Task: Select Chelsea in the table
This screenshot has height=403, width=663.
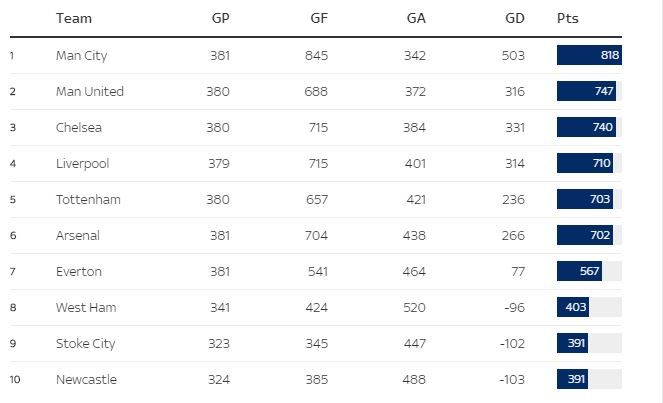Action: pos(79,128)
